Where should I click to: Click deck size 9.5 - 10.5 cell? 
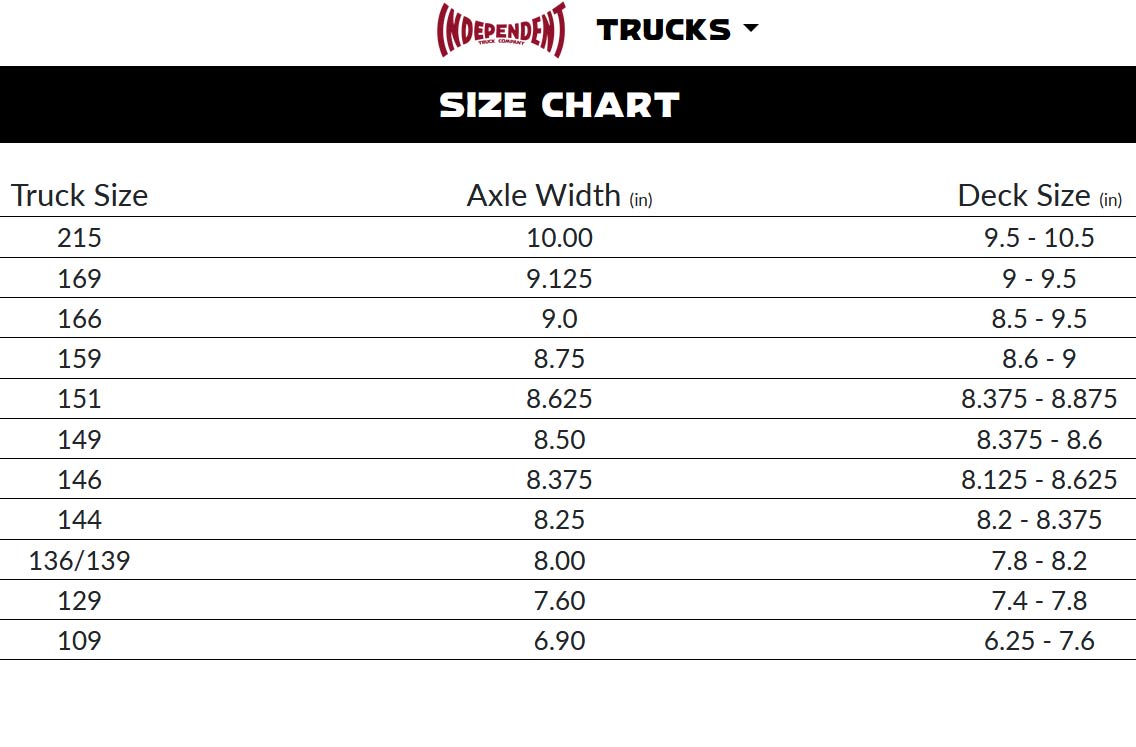(1039, 238)
